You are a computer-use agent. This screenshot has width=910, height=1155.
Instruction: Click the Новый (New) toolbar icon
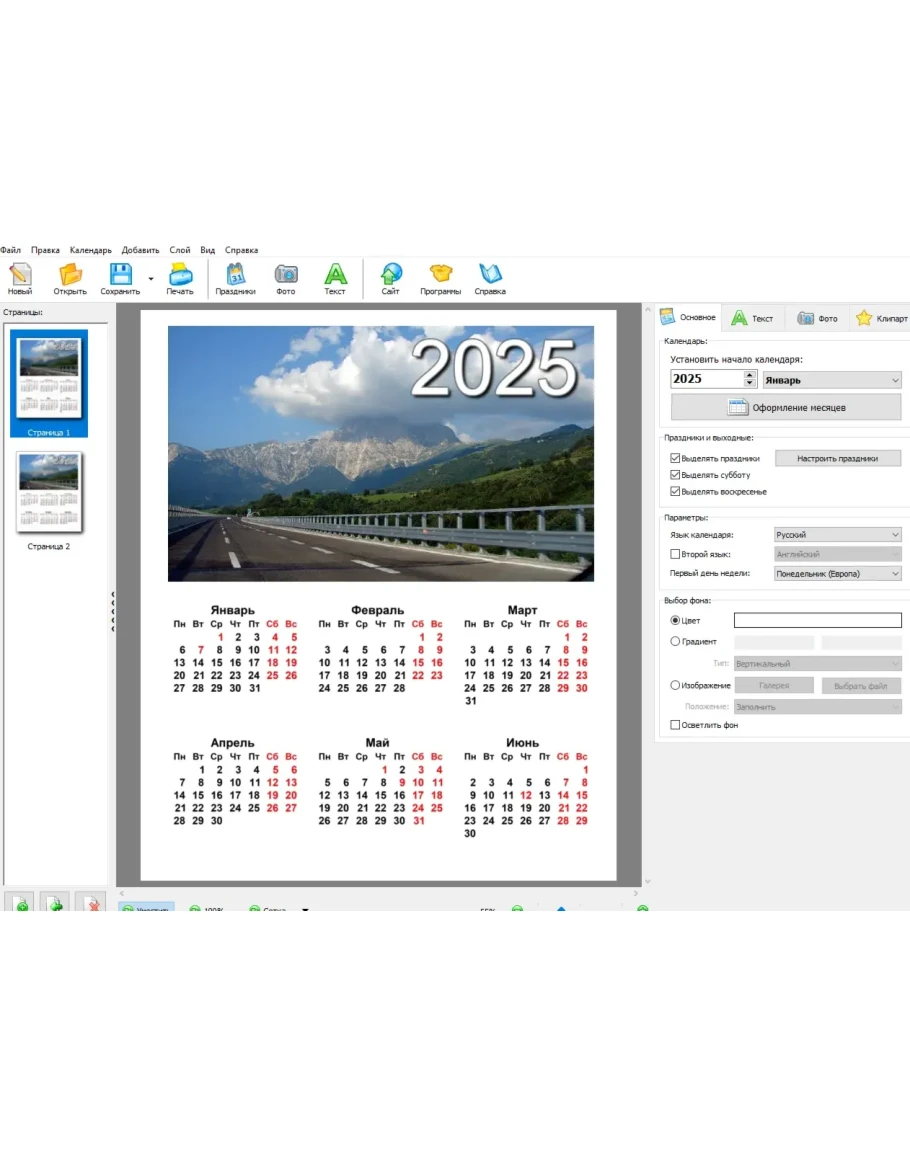(x=20, y=275)
